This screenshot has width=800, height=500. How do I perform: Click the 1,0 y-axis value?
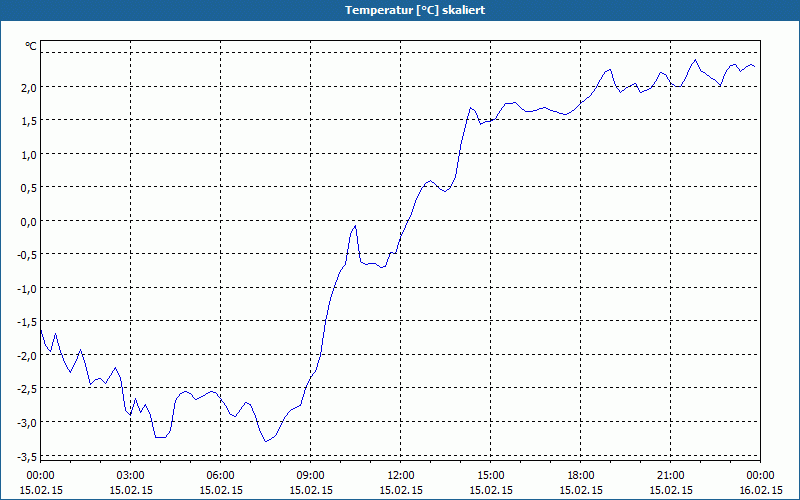pyautogui.click(x=29, y=155)
